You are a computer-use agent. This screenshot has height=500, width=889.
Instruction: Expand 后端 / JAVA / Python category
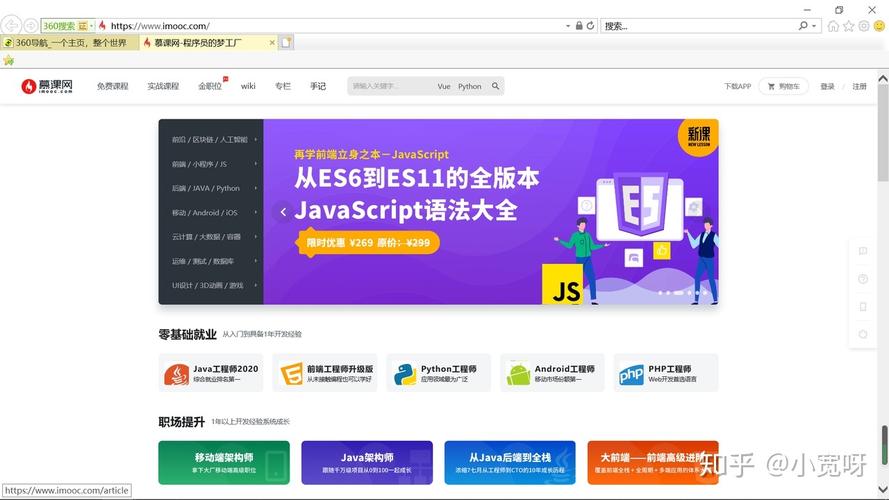pos(211,188)
